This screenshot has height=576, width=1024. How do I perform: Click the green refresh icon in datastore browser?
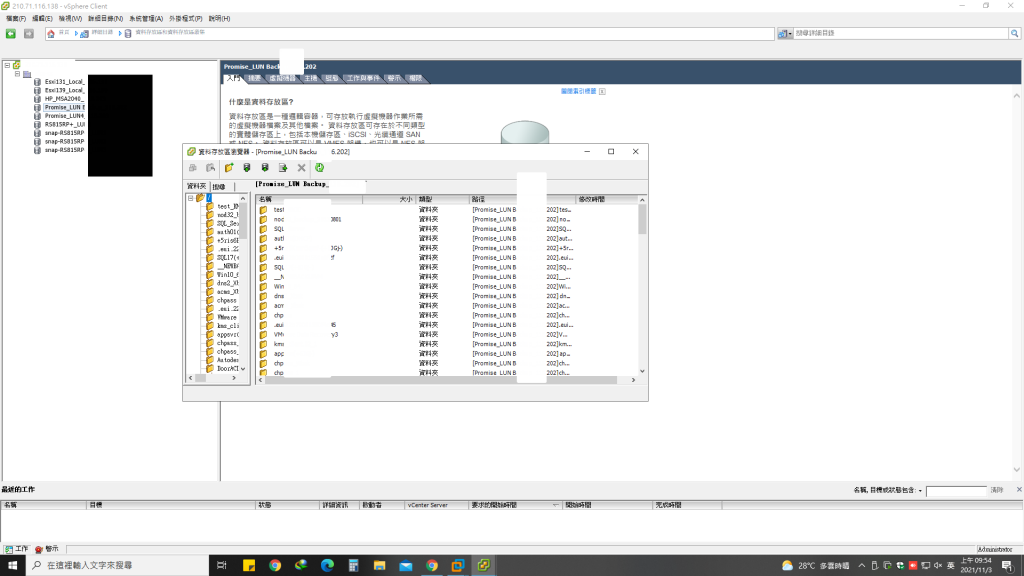(x=319, y=168)
